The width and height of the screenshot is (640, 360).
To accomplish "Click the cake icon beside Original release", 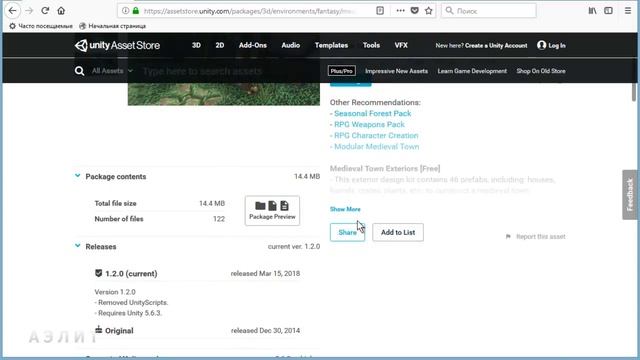I will click(x=98, y=329).
